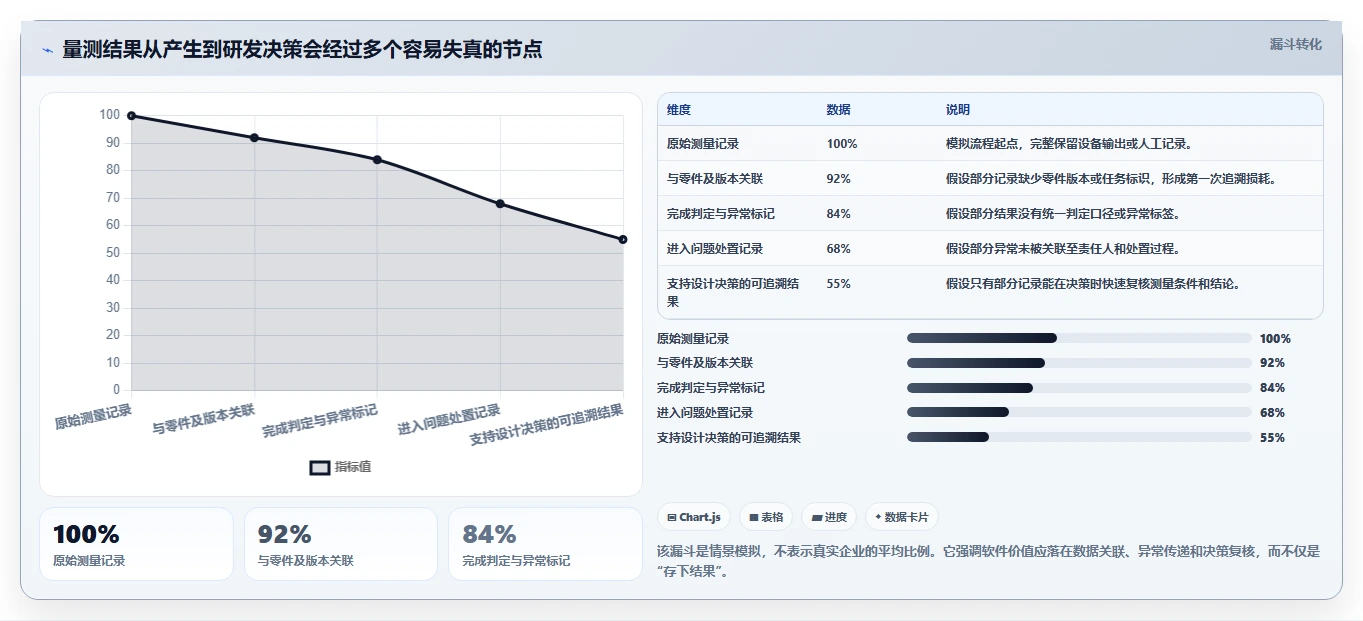Click the chart data point for 进入问题处置记录
Screen dimensions: 1363x621
[500, 204]
